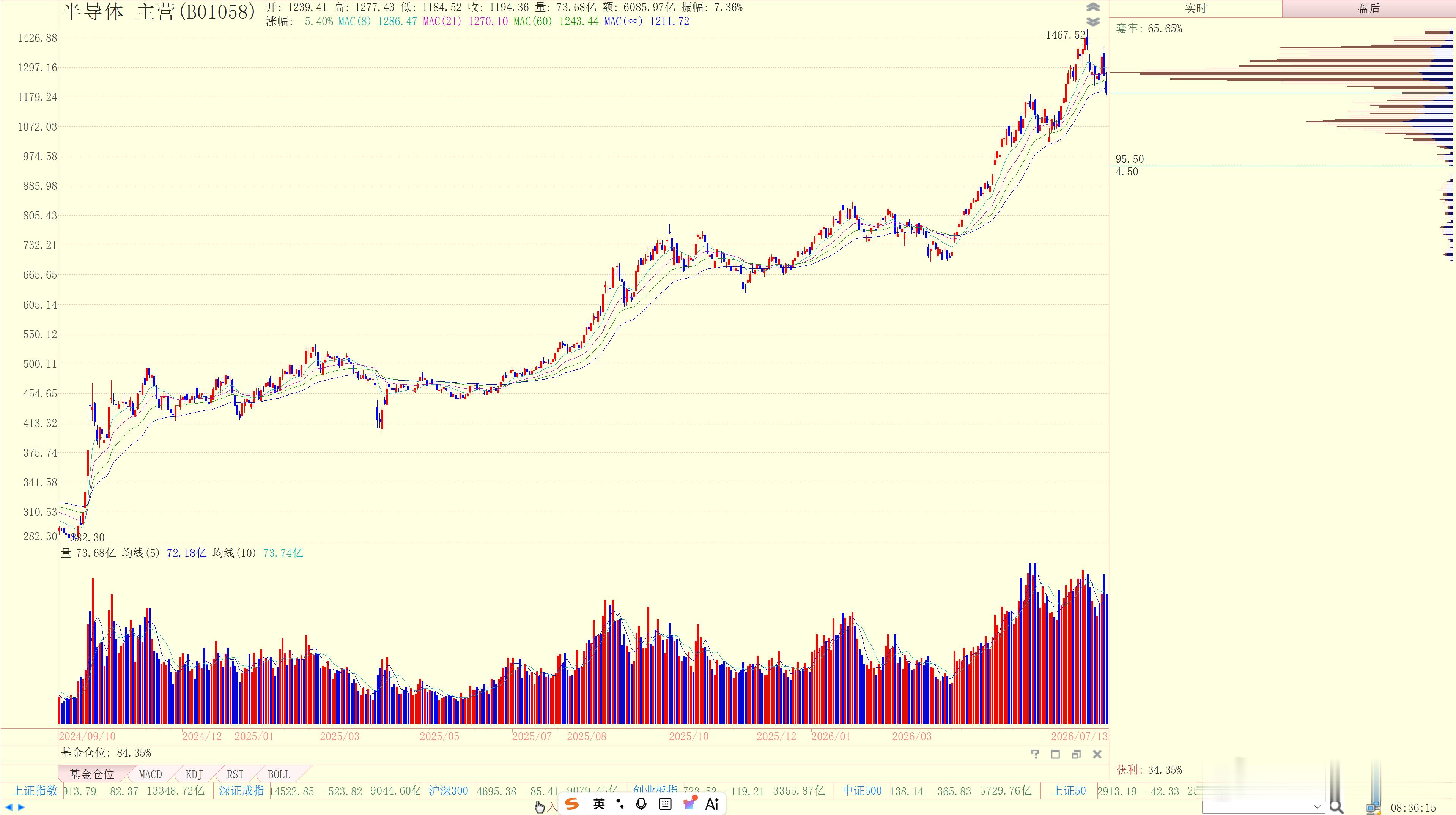Toggle Sogou punctuation mode icon
This screenshot has height=815, width=1456.
pos(620,804)
